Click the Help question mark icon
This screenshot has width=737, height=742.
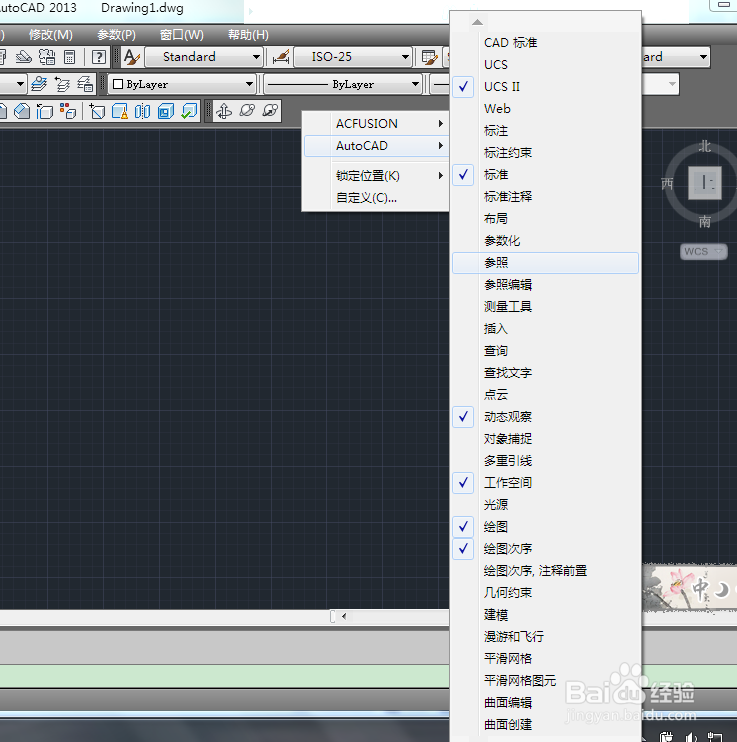[x=98, y=57]
